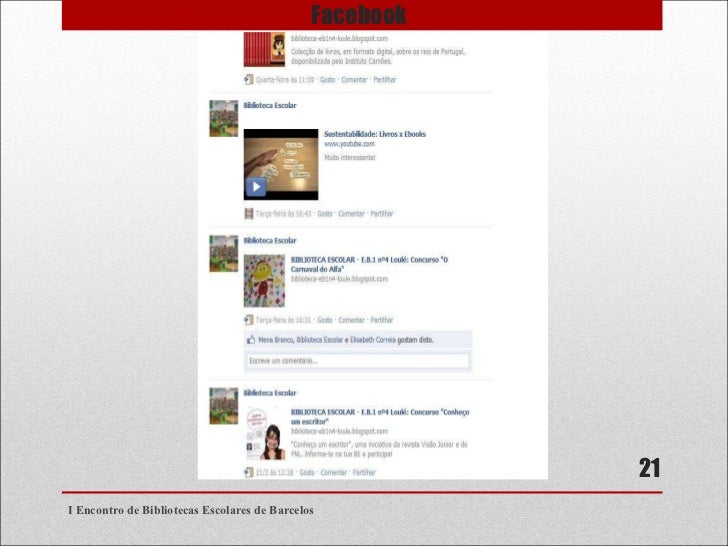
Task: Click Gosto on Terça-feira 10:31 post
Action: point(325,320)
